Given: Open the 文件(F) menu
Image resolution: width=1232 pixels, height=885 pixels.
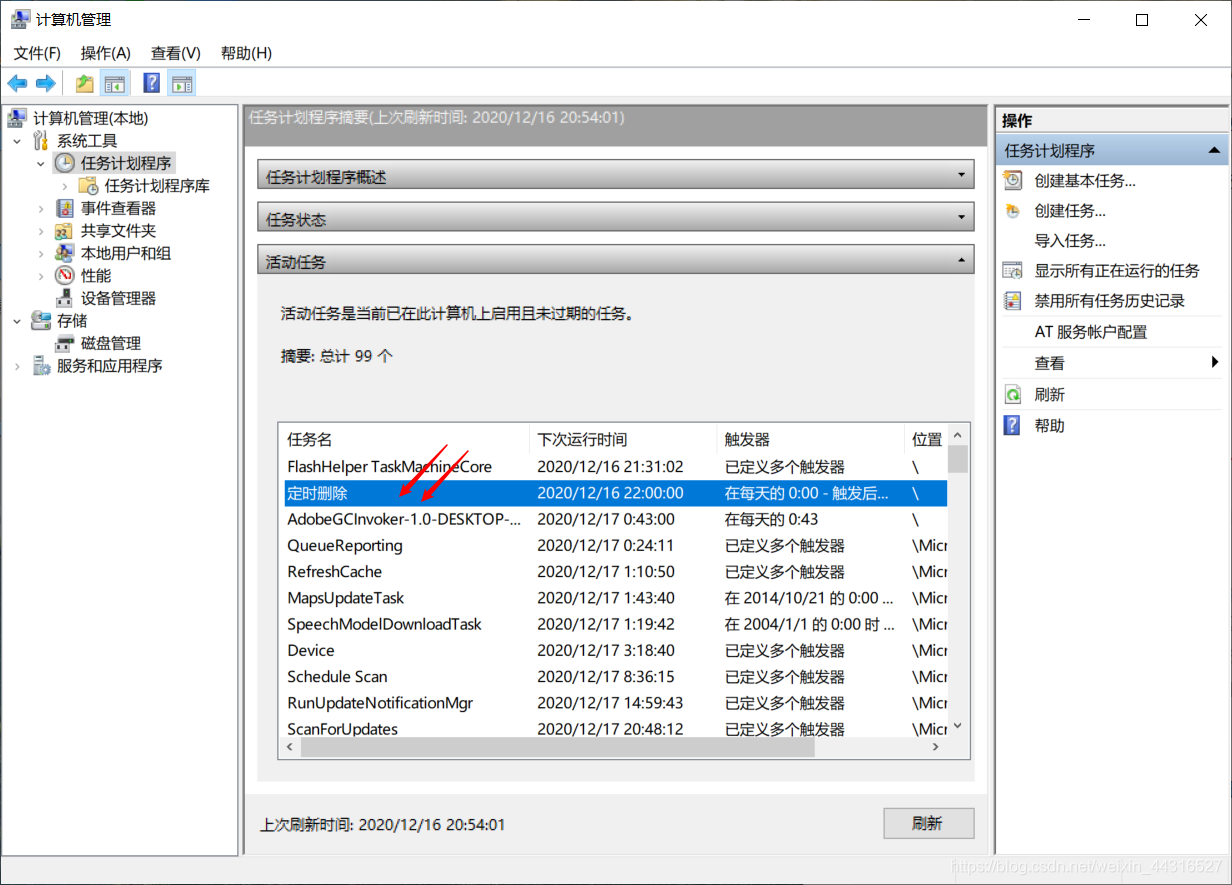Looking at the screenshot, I should (37, 53).
